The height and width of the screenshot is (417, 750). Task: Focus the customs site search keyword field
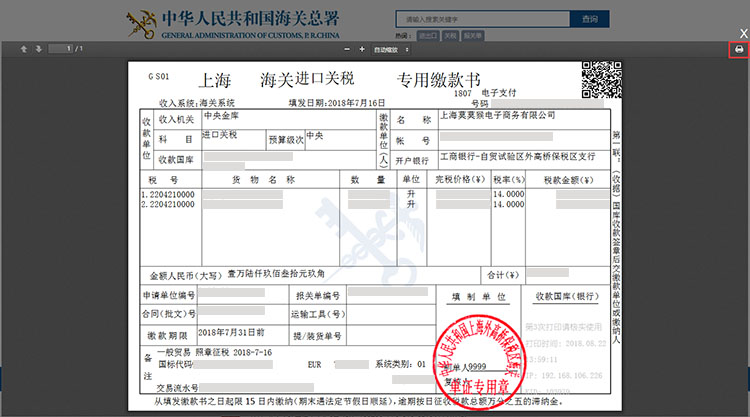483,19
